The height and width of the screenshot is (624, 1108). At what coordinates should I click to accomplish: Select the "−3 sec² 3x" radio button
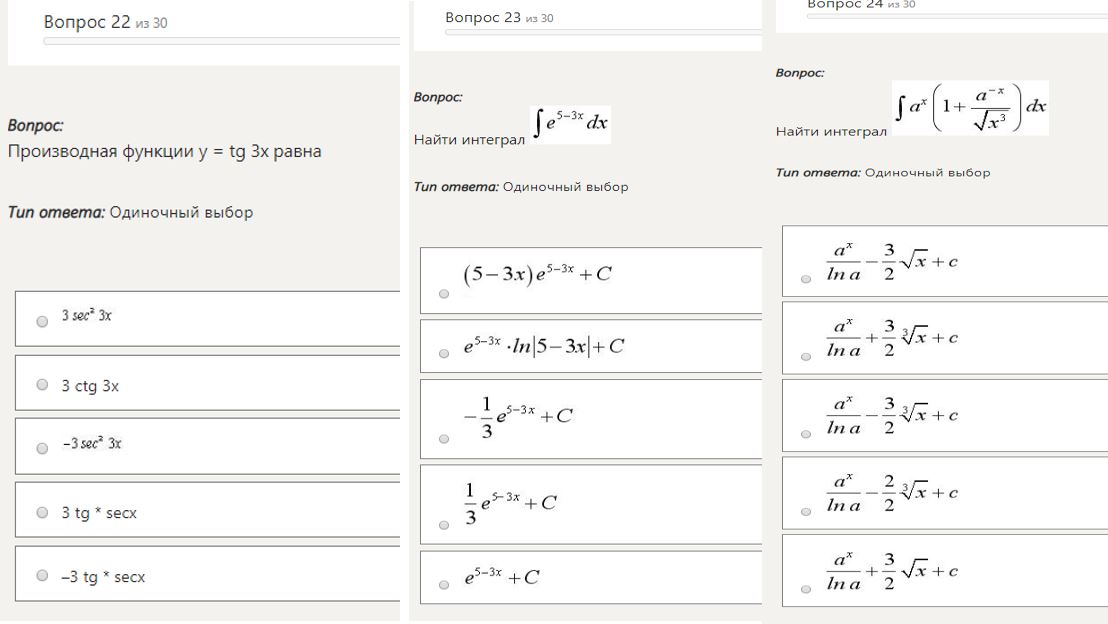tap(41, 449)
